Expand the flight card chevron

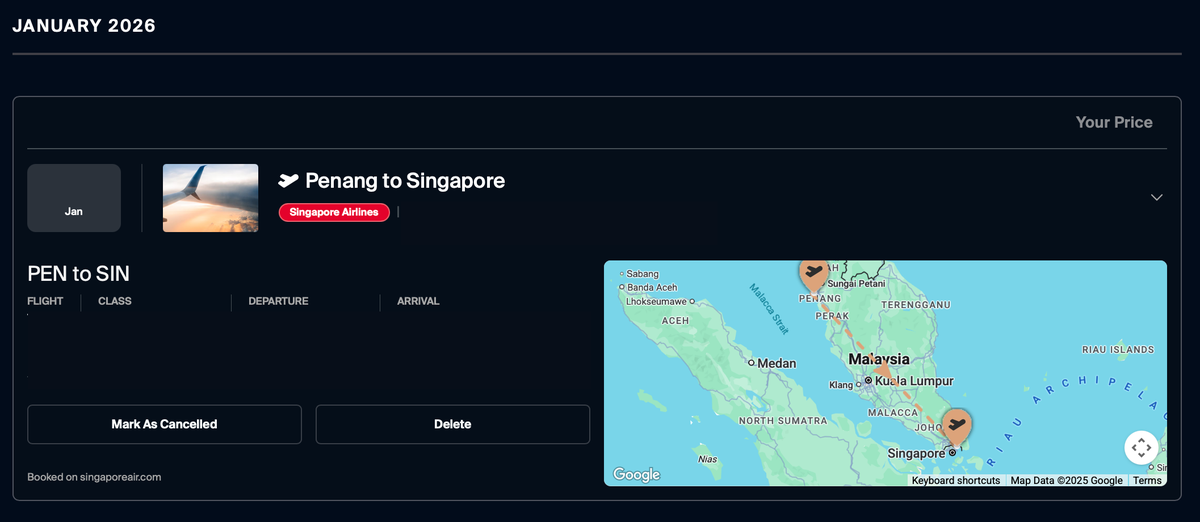tap(1157, 197)
